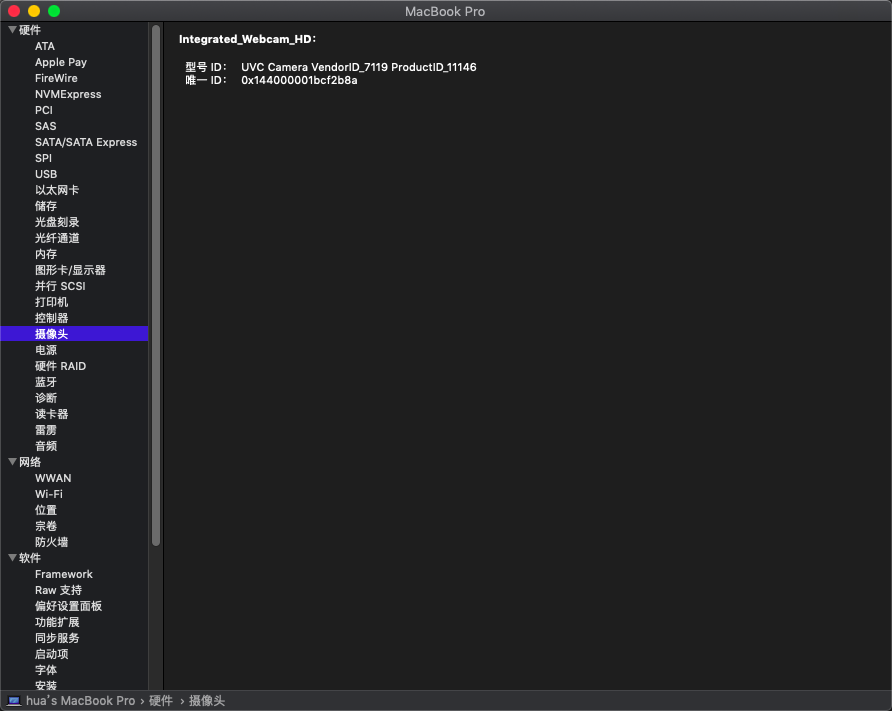The width and height of the screenshot is (892, 711).
Task: Open the 启动项 startup items entry
Action: (x=52, y=654)
